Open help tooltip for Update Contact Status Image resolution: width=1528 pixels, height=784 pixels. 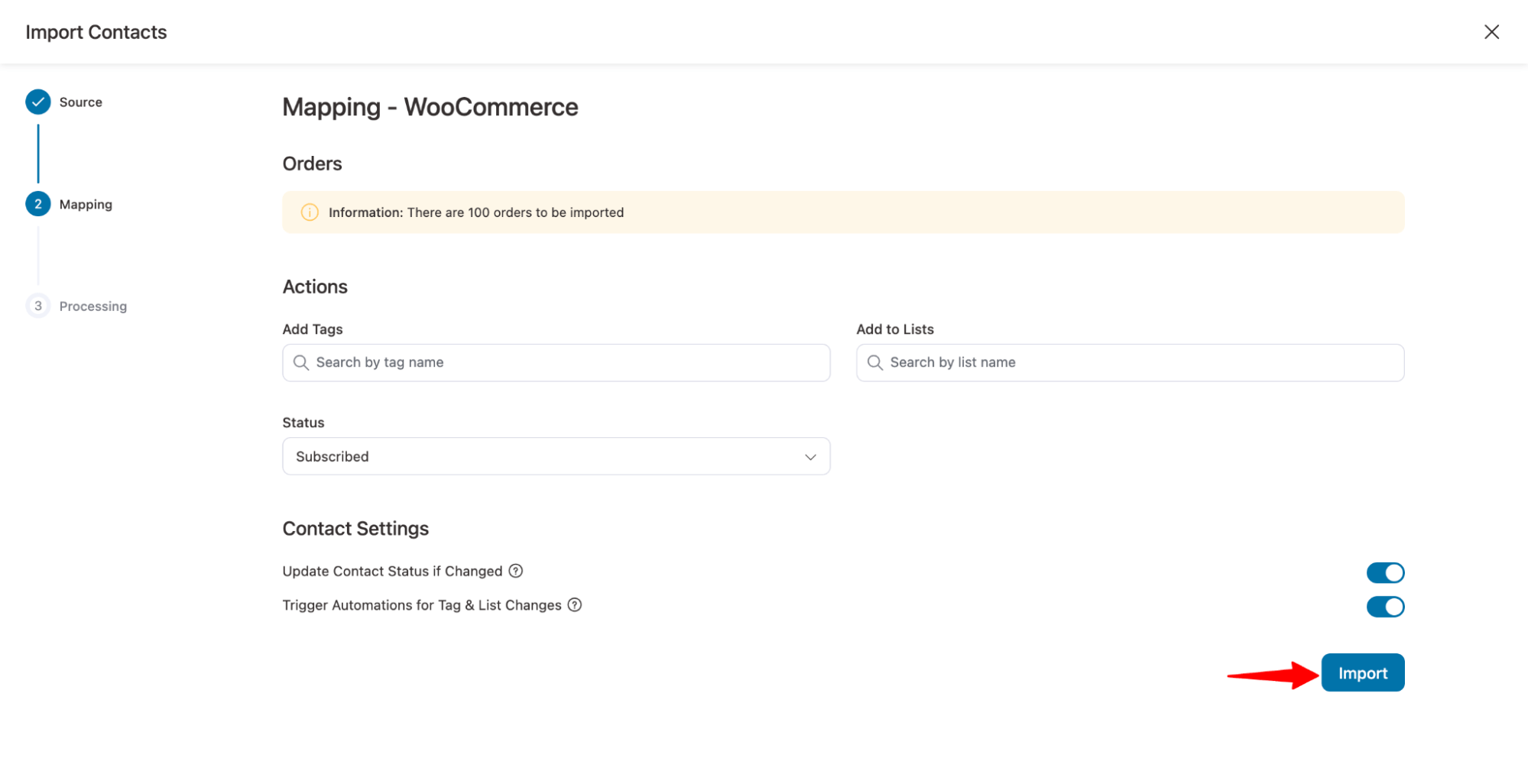point(515,571)
